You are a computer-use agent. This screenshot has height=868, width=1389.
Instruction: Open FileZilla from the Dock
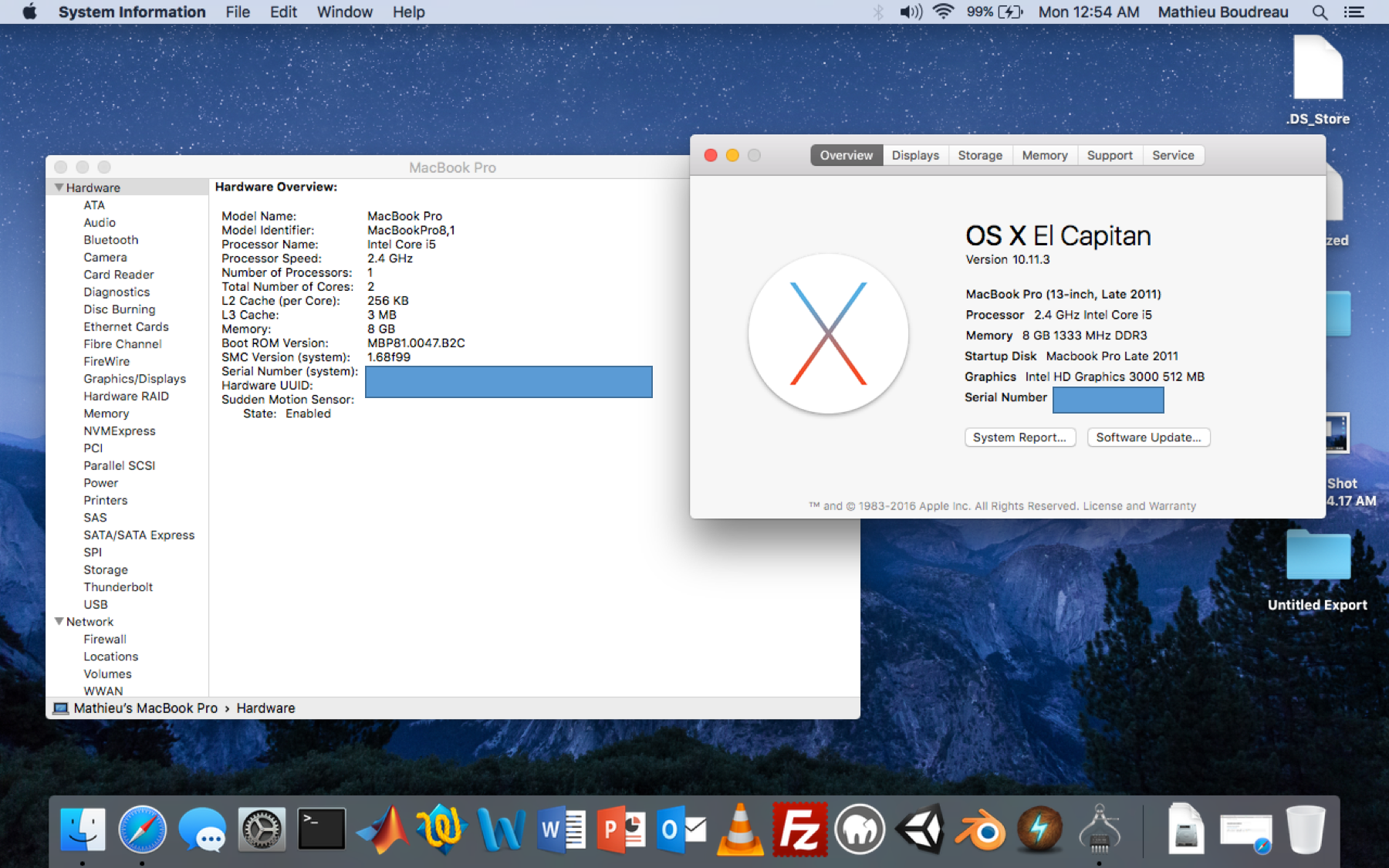(x=800, y=829)
